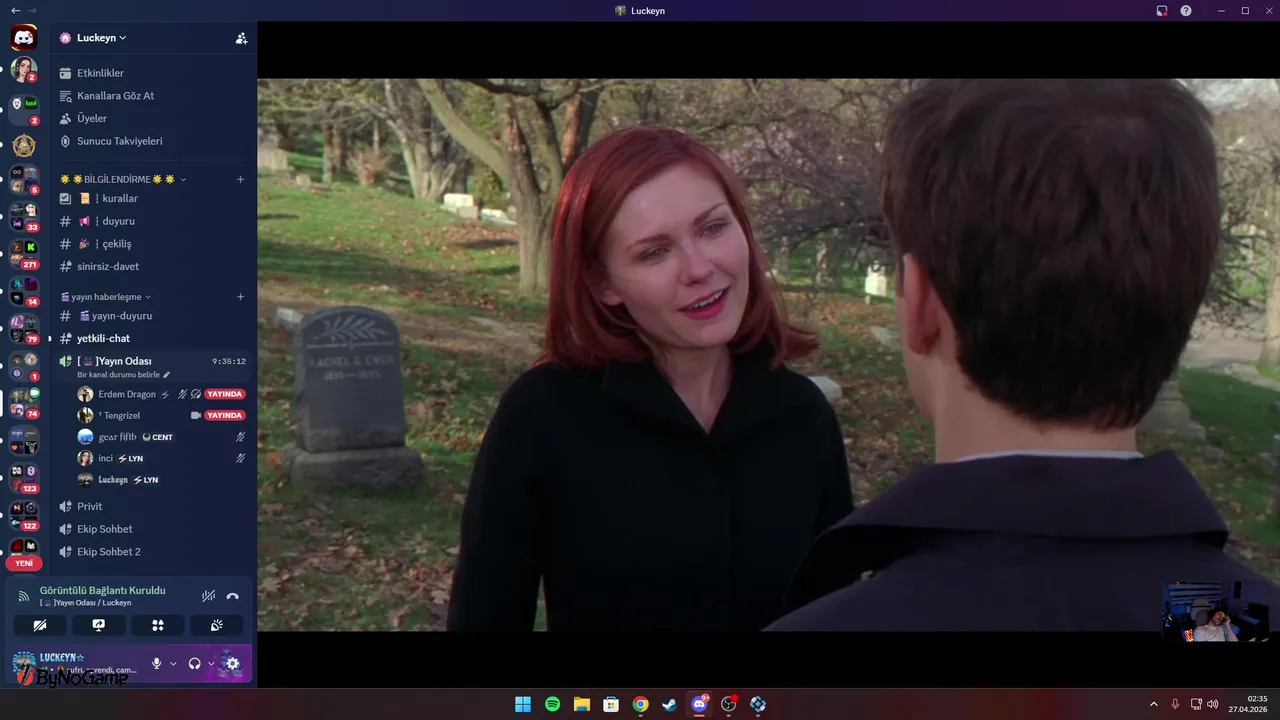Open the activities launcher icon in voice panel

coord(157,625)
